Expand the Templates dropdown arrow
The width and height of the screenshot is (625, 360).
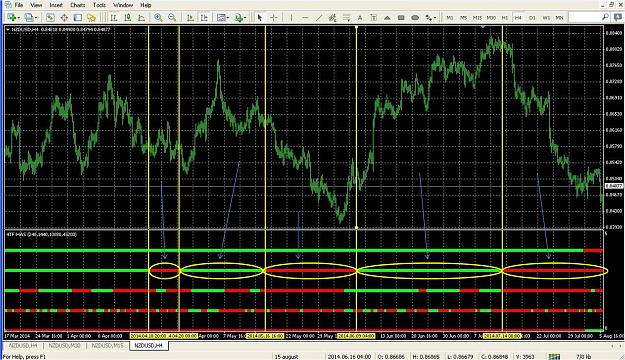228,18
